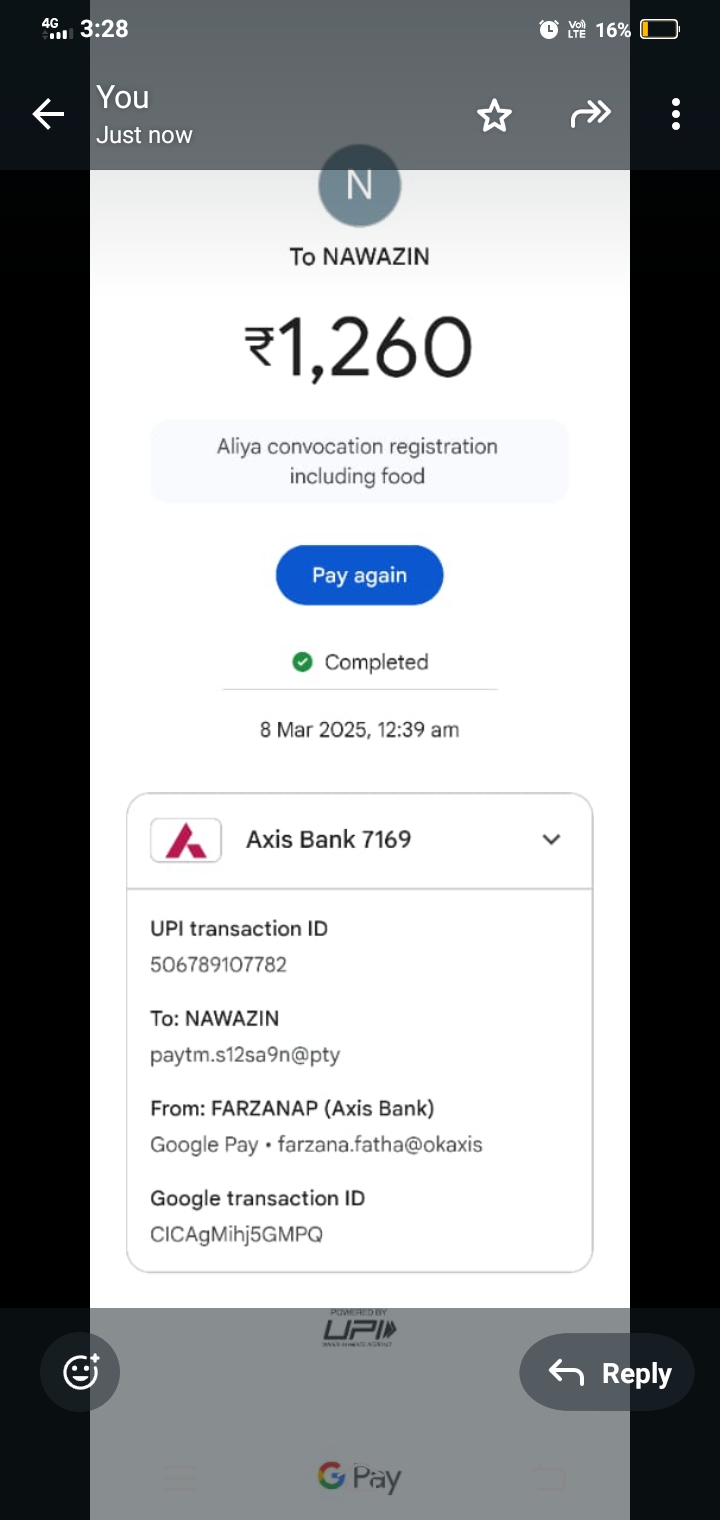Tap the battery indicator in status bar
This screenshot has width=720, height=1520.
tap(660, 30)
